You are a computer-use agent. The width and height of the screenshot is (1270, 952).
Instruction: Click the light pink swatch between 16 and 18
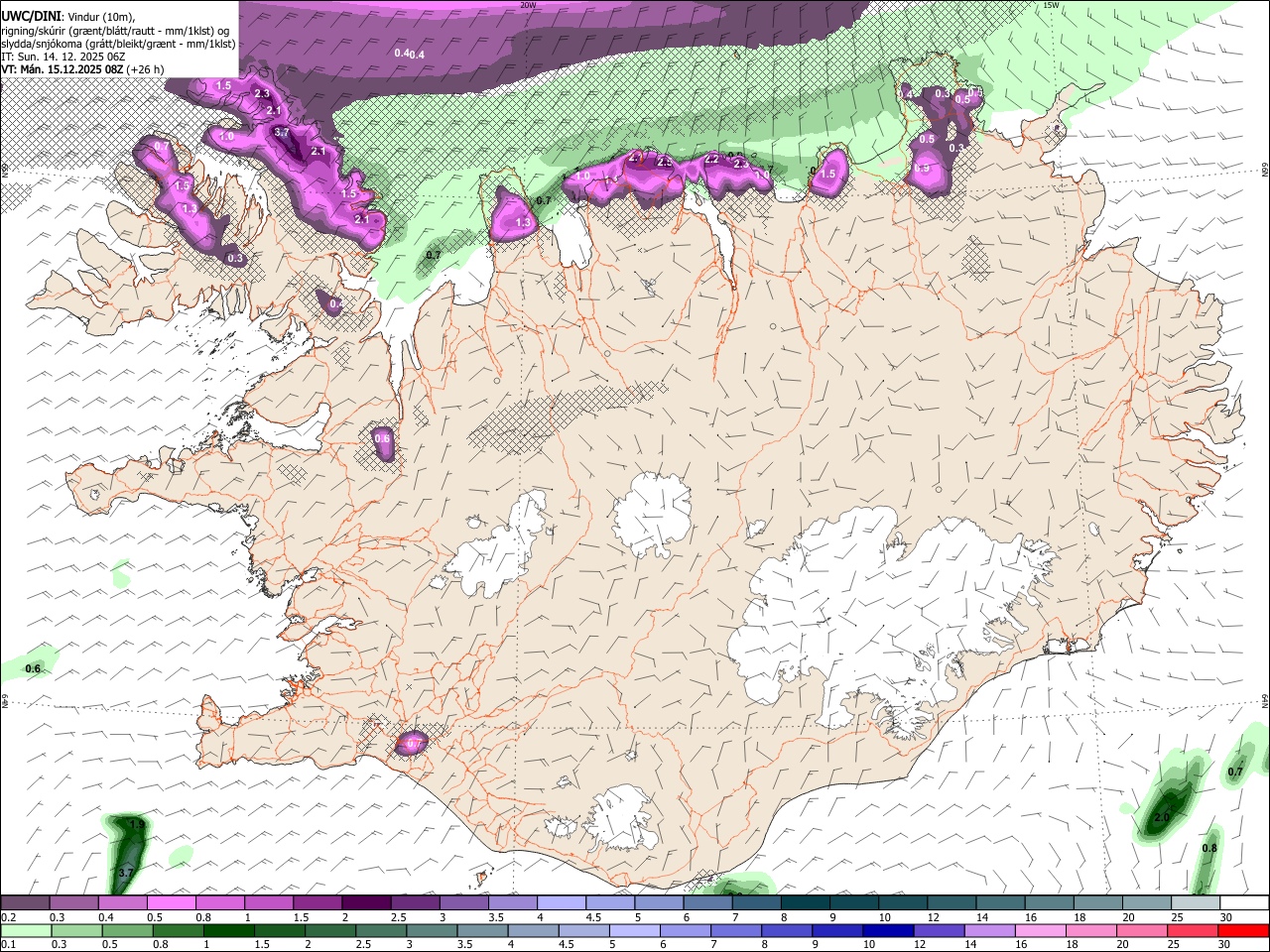[x=1041, y=930]
